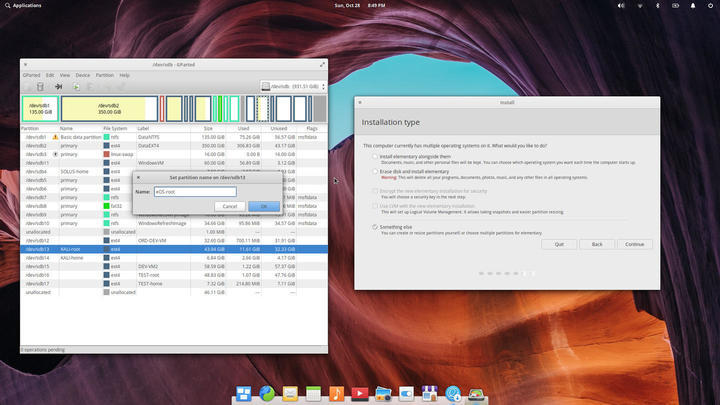This screenshot has width=720, height=405.
Task: Toggle 'Encrypt the new elementary installation' checkbox
Action: click(375, 191)
